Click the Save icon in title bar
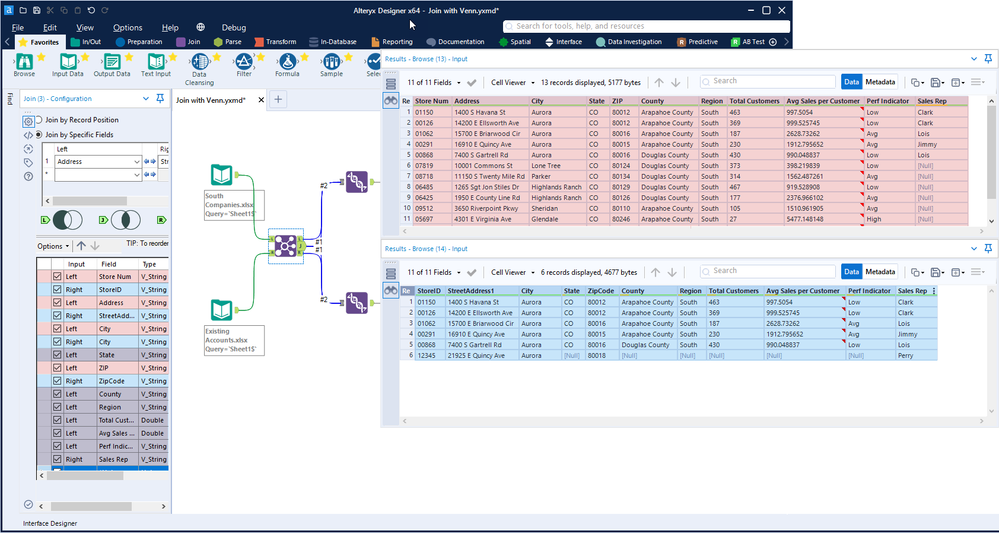The height and width of the screenshot is (533, 999). [x=37, y=10]
